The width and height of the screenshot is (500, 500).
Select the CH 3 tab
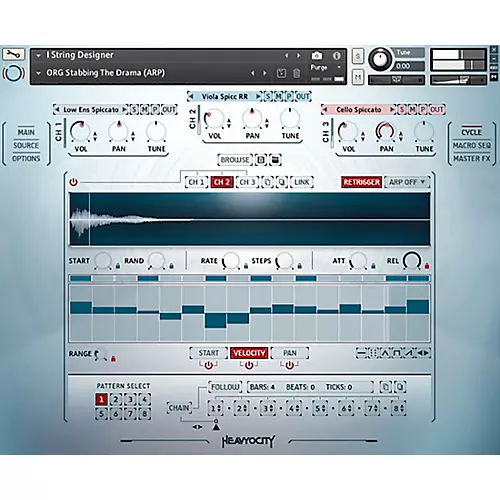coord(247,182)
